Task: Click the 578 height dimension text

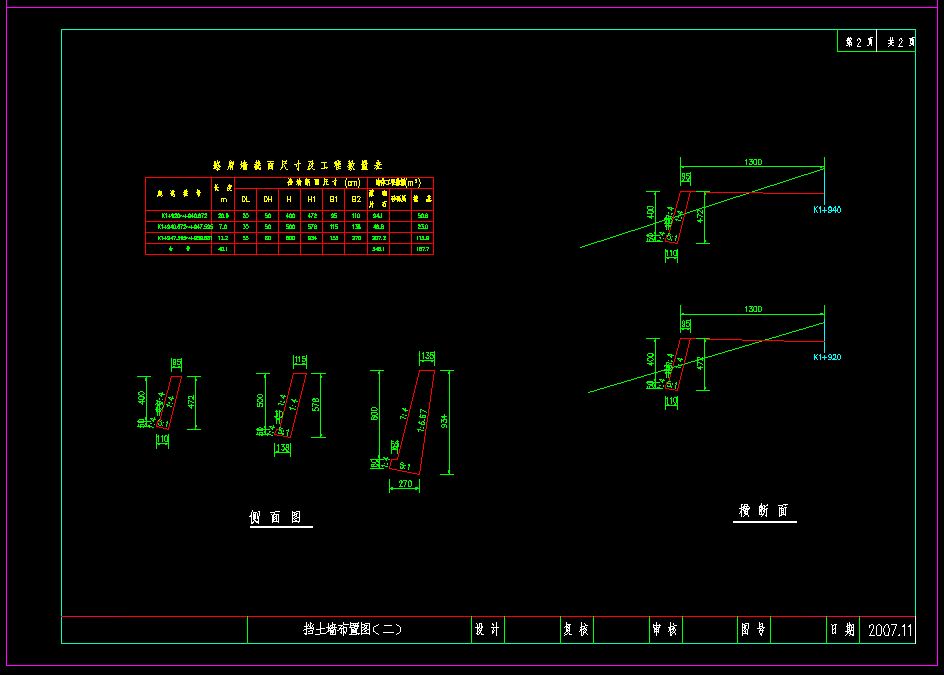Action: tap(316, 405)
